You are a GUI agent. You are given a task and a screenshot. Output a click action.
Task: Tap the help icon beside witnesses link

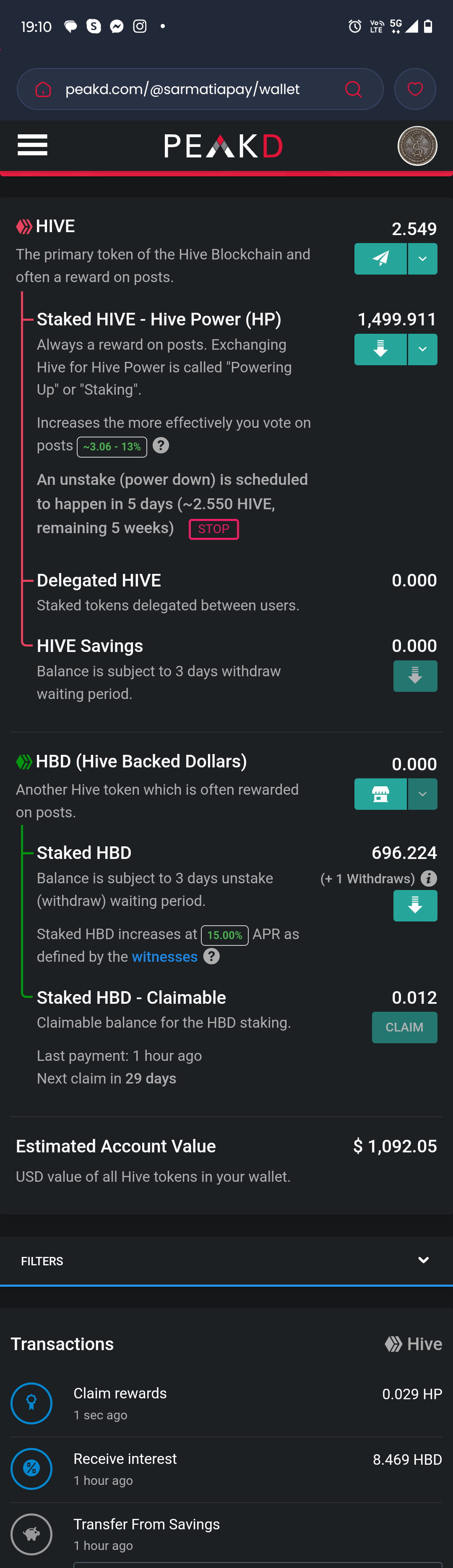(211, 956)
